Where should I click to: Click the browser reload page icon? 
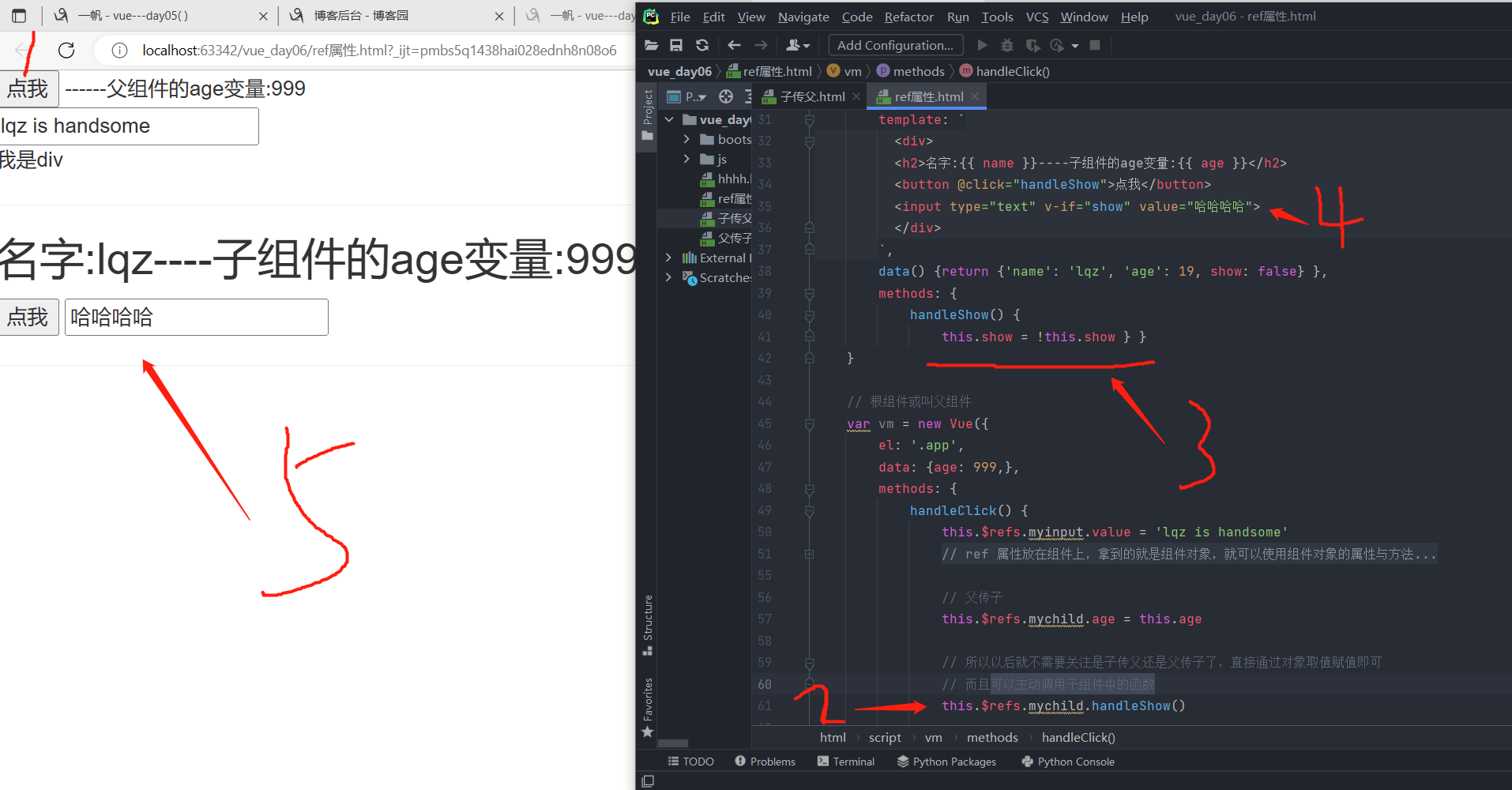tap(66, 51)
